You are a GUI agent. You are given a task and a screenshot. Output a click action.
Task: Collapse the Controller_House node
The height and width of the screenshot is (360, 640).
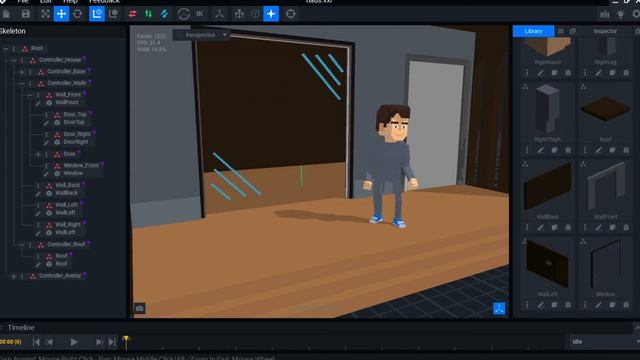click(x=13, y=60)
